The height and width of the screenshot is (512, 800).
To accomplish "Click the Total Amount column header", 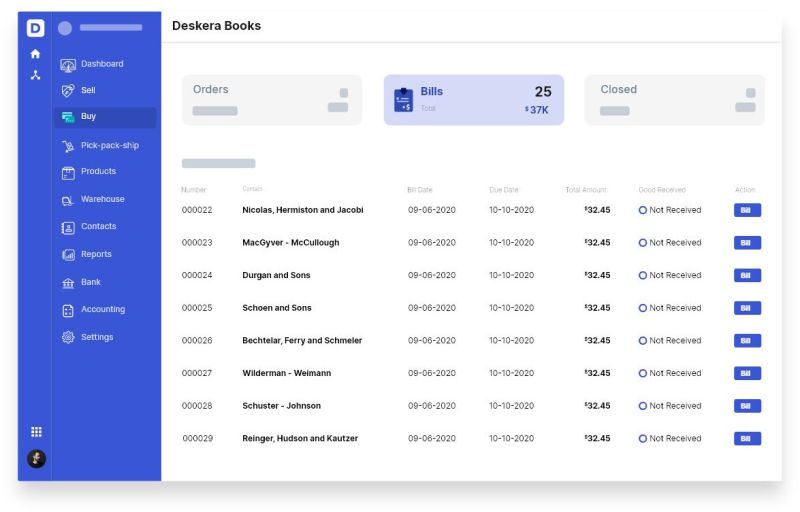I will point(586,190).
